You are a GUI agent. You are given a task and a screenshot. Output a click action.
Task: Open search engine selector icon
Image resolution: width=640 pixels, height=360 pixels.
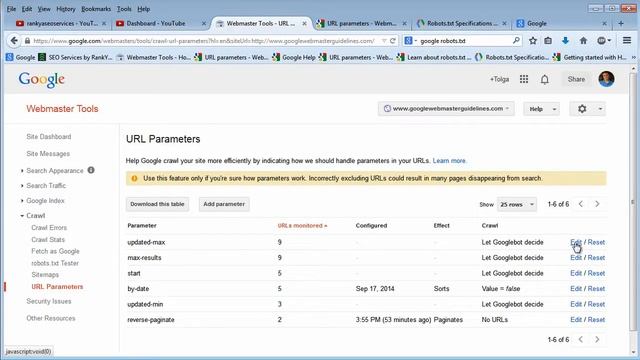(409, 40)
